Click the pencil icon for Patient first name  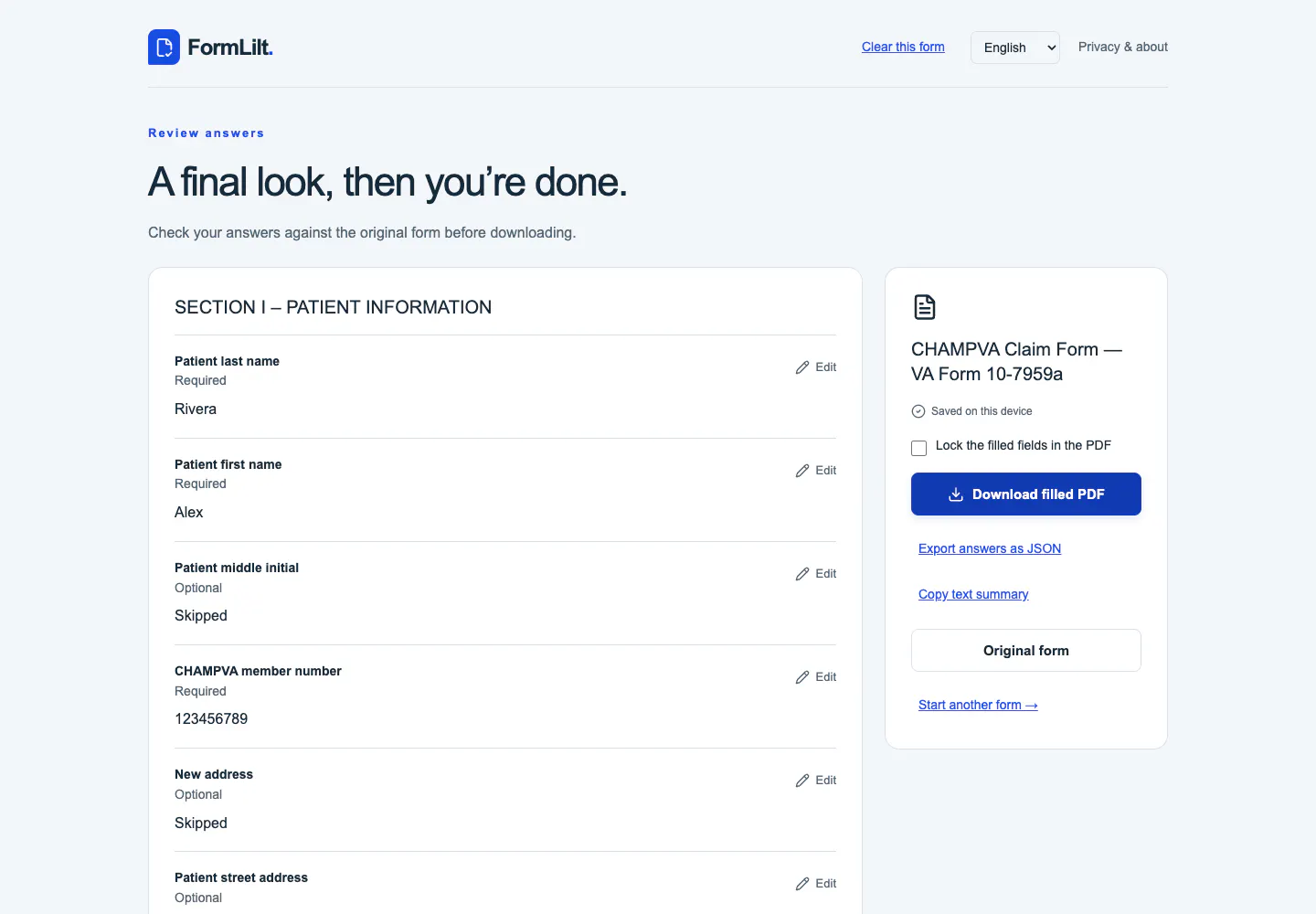pyautogui.click(x=802, y=471)
